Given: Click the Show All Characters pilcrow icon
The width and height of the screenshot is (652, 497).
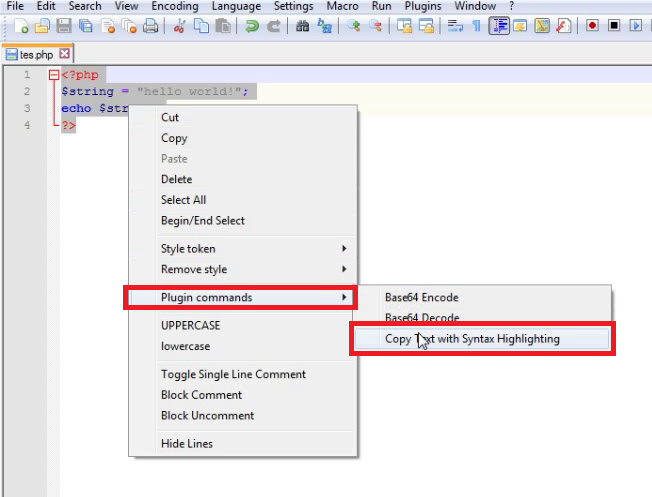Looking at the screenshot, I should point(476,26).
